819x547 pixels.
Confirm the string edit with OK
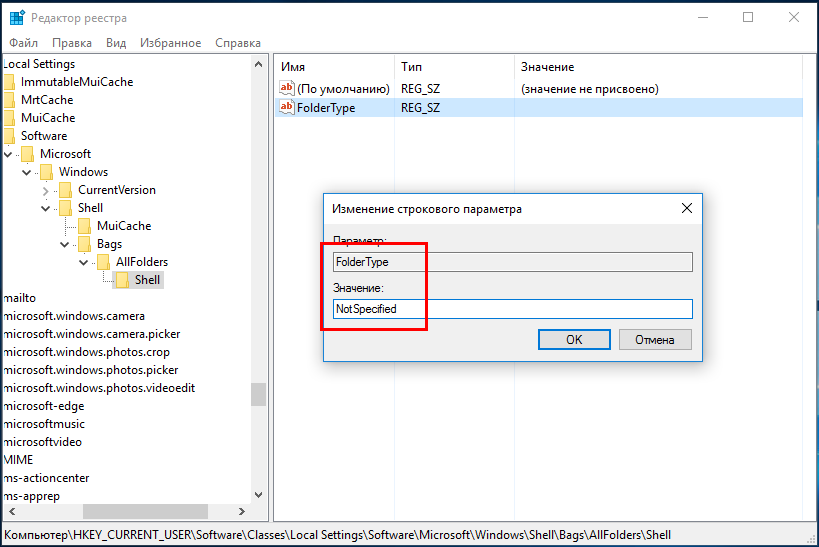click(574, 340)
